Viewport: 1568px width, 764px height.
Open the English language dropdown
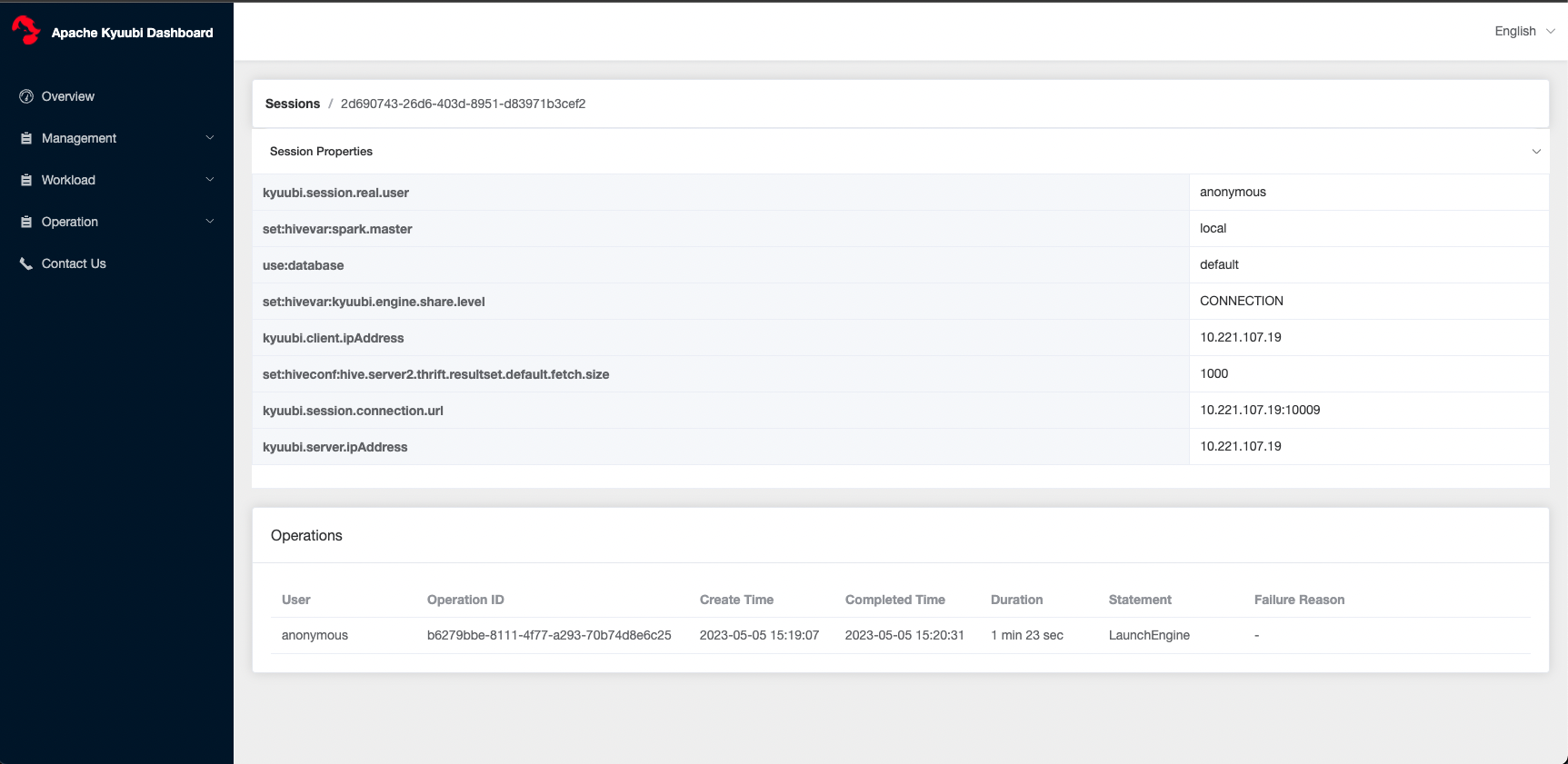click(x=1524, y=31)
